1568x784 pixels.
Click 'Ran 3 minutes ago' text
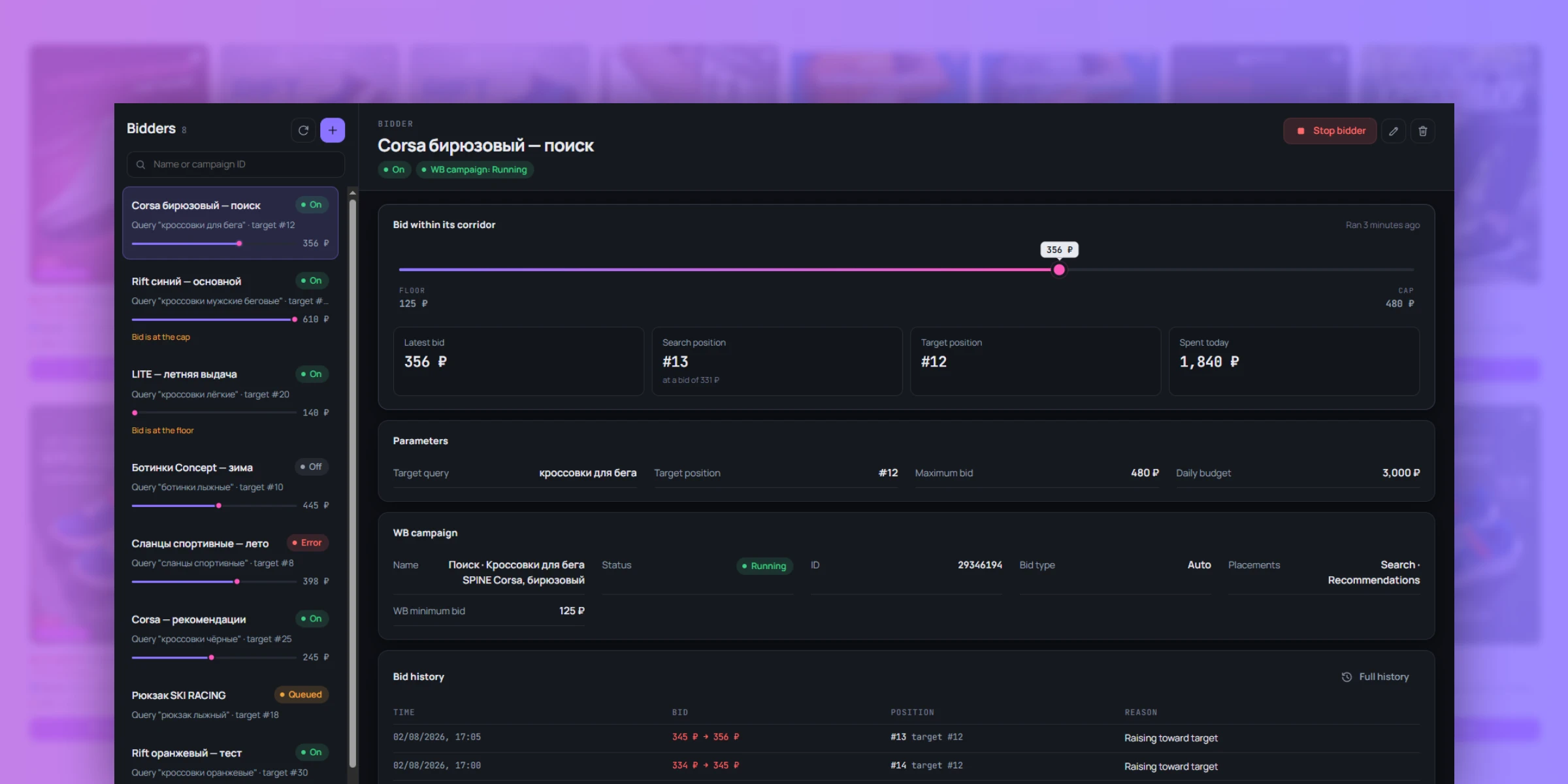point(1382,225)
